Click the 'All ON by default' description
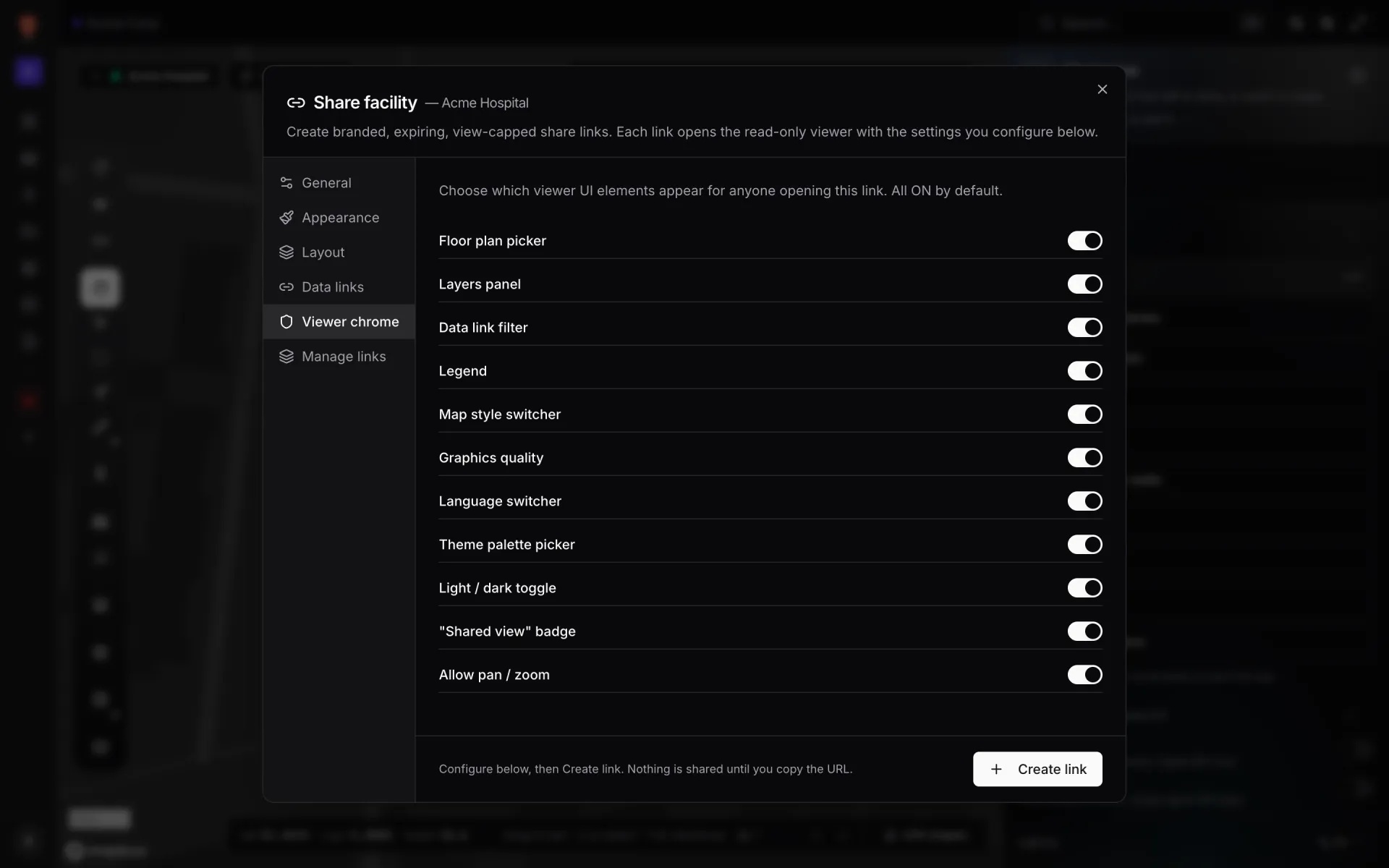This screenshot has height=868, width=1389. point(946,191)
